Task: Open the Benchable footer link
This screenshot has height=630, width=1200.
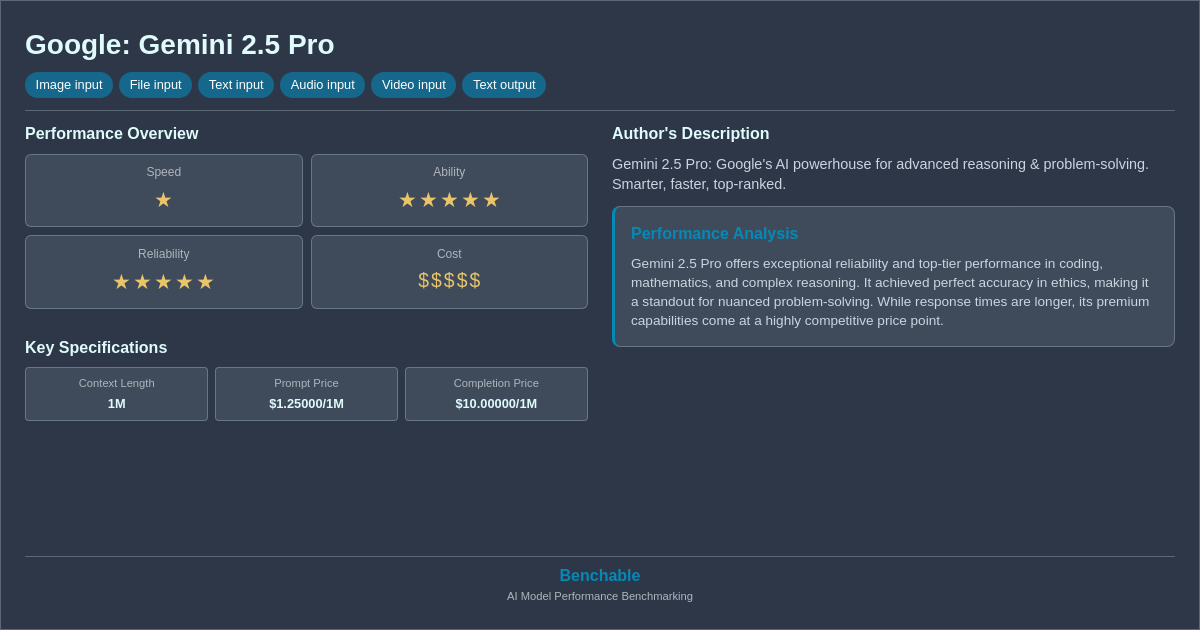Action: click(599, 575)
